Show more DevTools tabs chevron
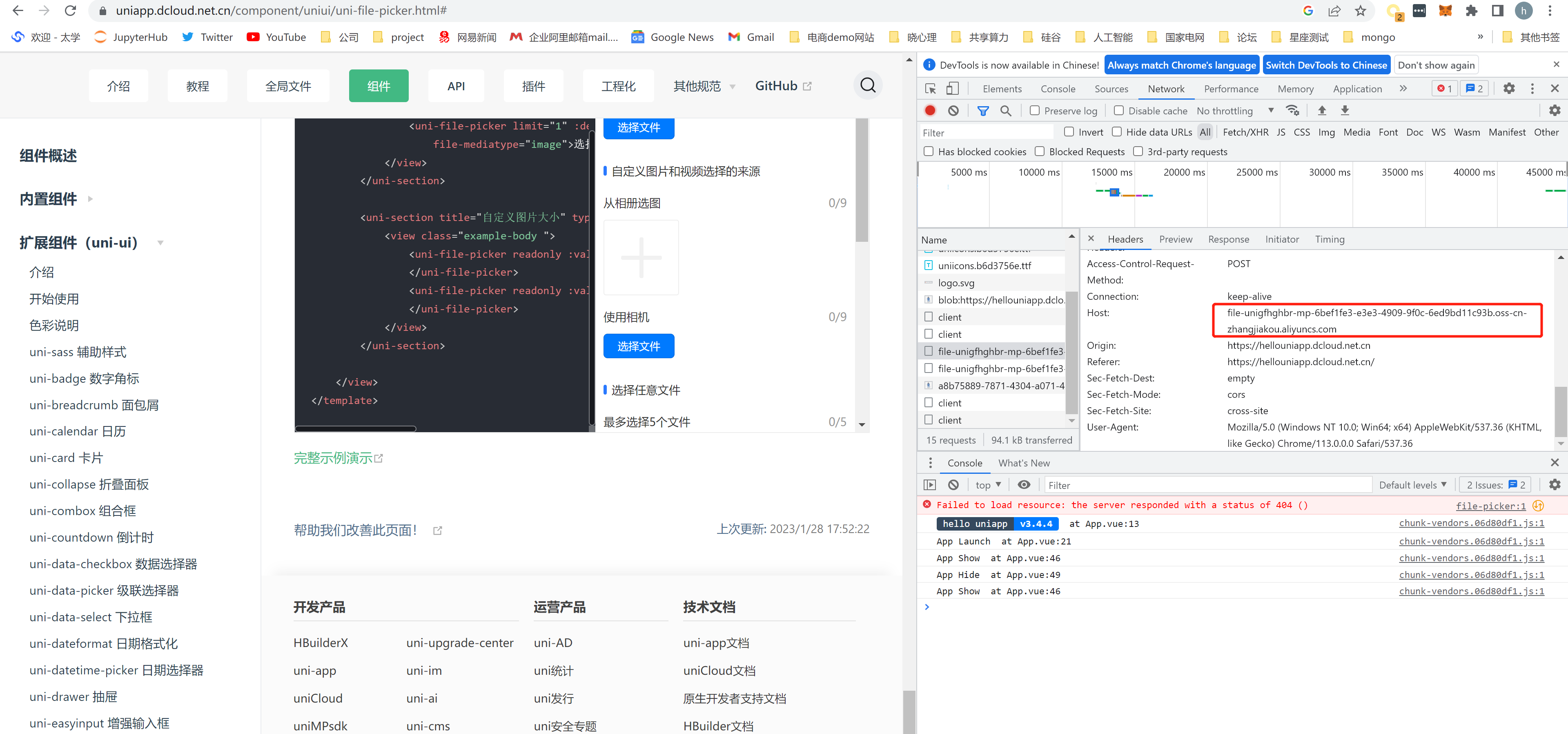 coord(1403,88)
